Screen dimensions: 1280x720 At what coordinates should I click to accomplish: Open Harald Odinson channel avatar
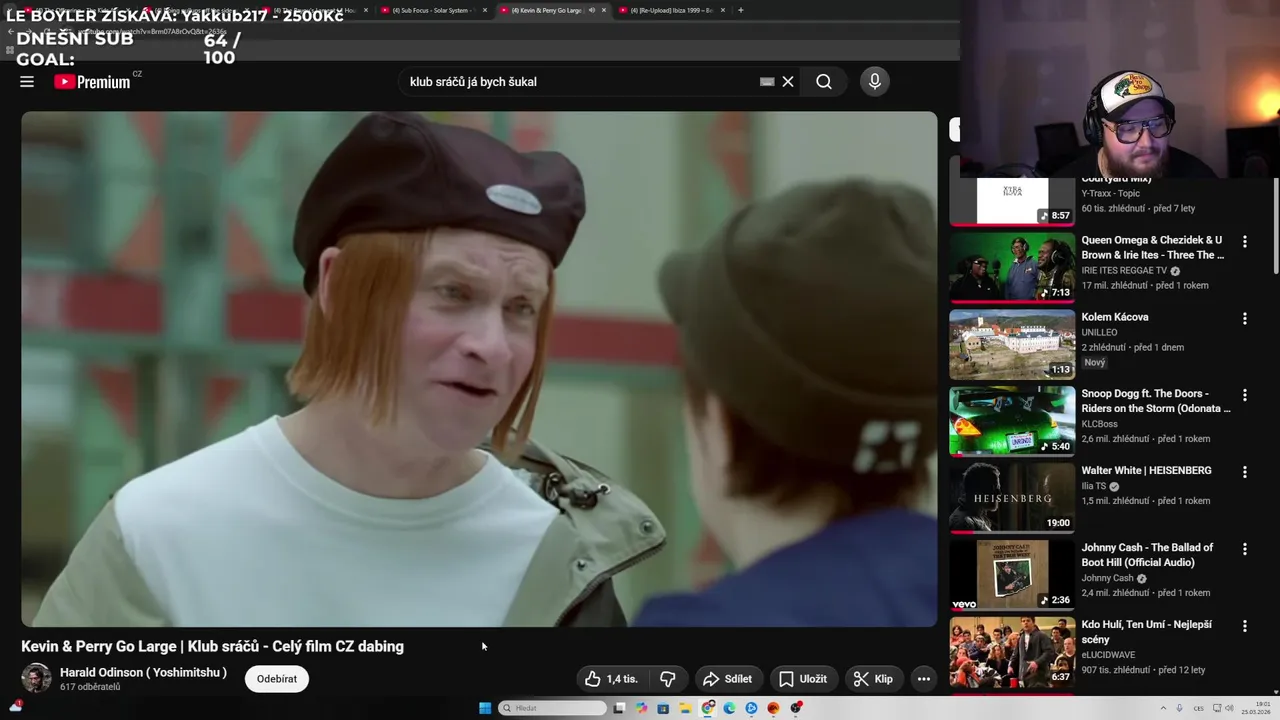click(x=36, y=678)
